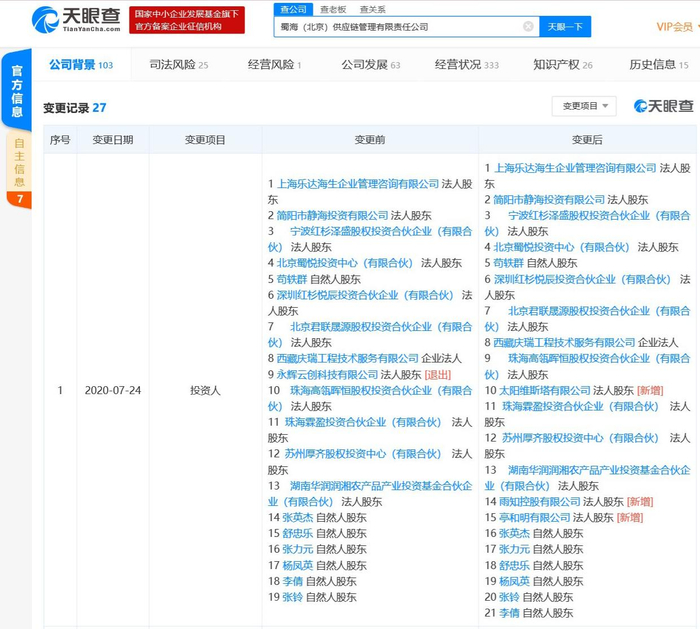Open 太阳维斯塔有限公司 link in 变更后 column
Viewport: 700px width, 629px height.
[x=545, y=391]
